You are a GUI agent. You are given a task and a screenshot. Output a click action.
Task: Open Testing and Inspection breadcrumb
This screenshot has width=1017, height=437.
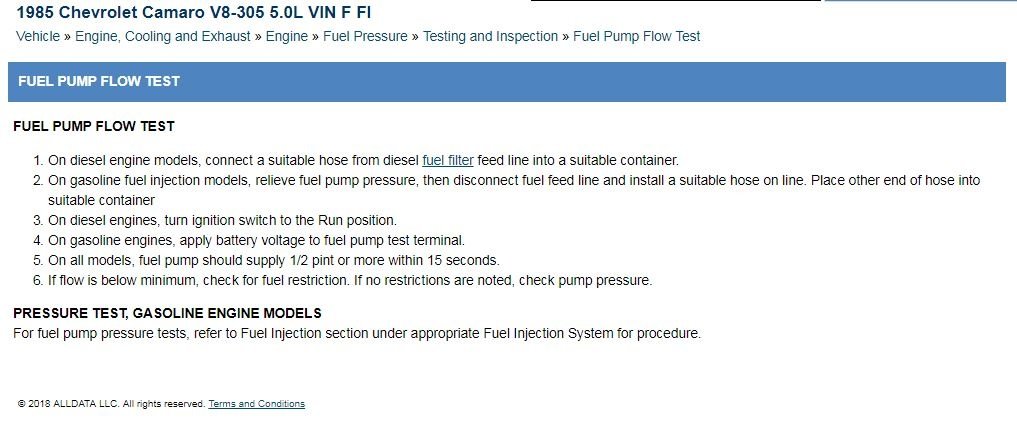tap(490, 36)
